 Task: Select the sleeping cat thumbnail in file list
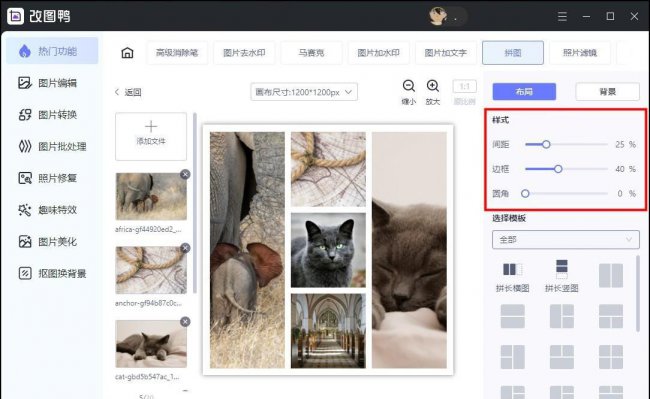point(151,344)
